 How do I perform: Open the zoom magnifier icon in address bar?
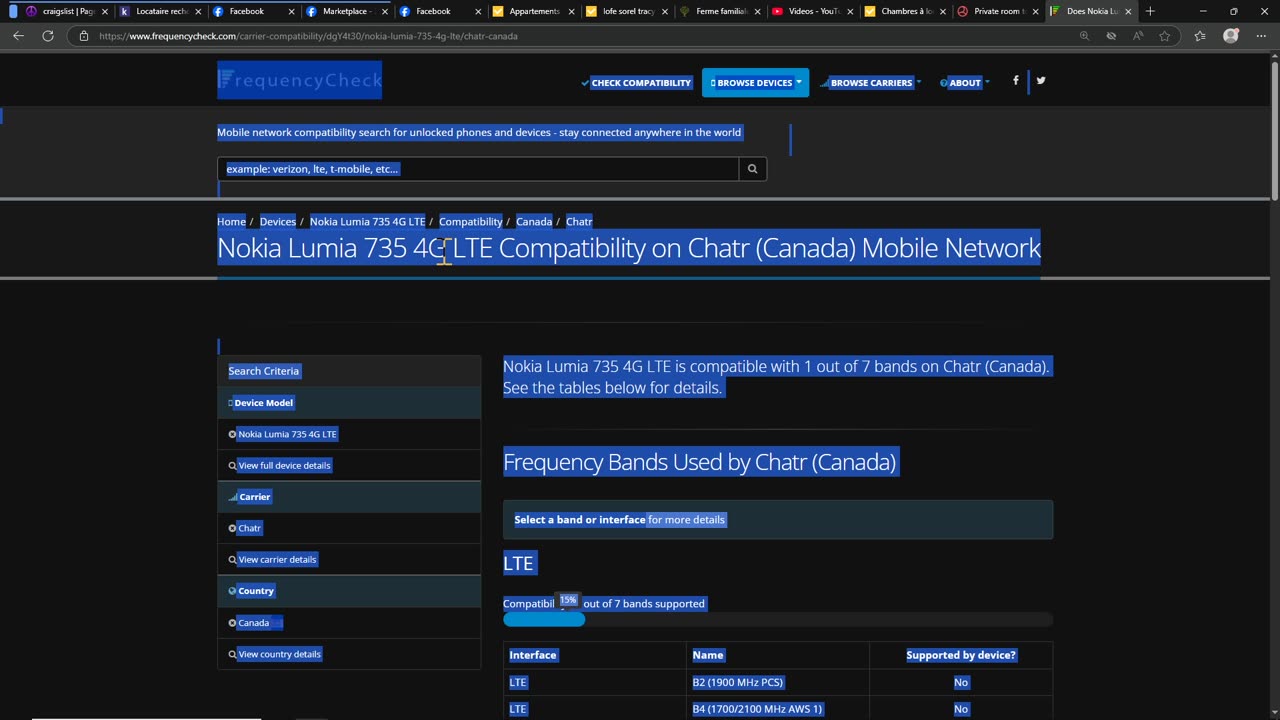[x=1084, y=36]
